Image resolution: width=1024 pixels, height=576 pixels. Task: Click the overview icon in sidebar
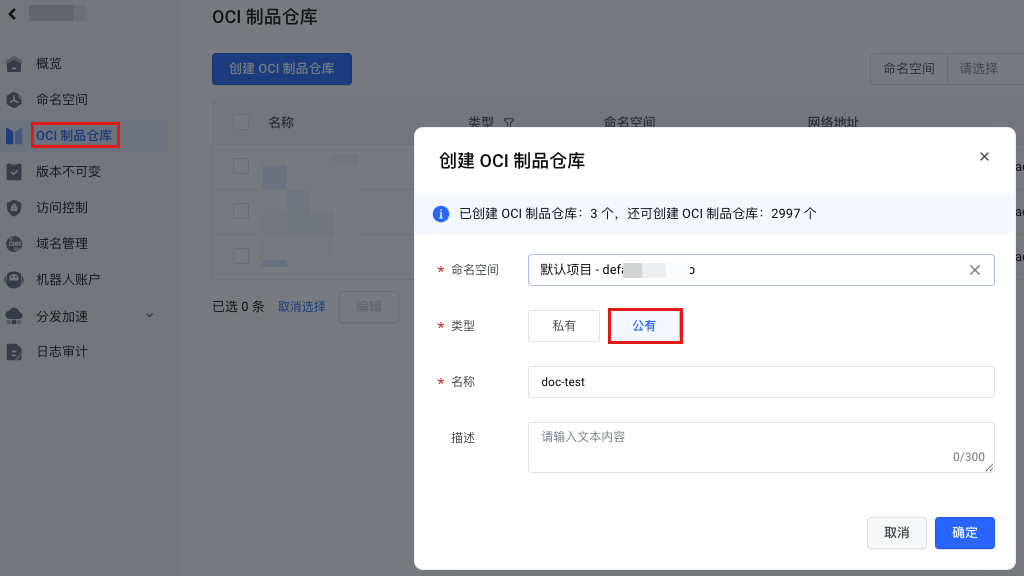[x=14, y=64]
